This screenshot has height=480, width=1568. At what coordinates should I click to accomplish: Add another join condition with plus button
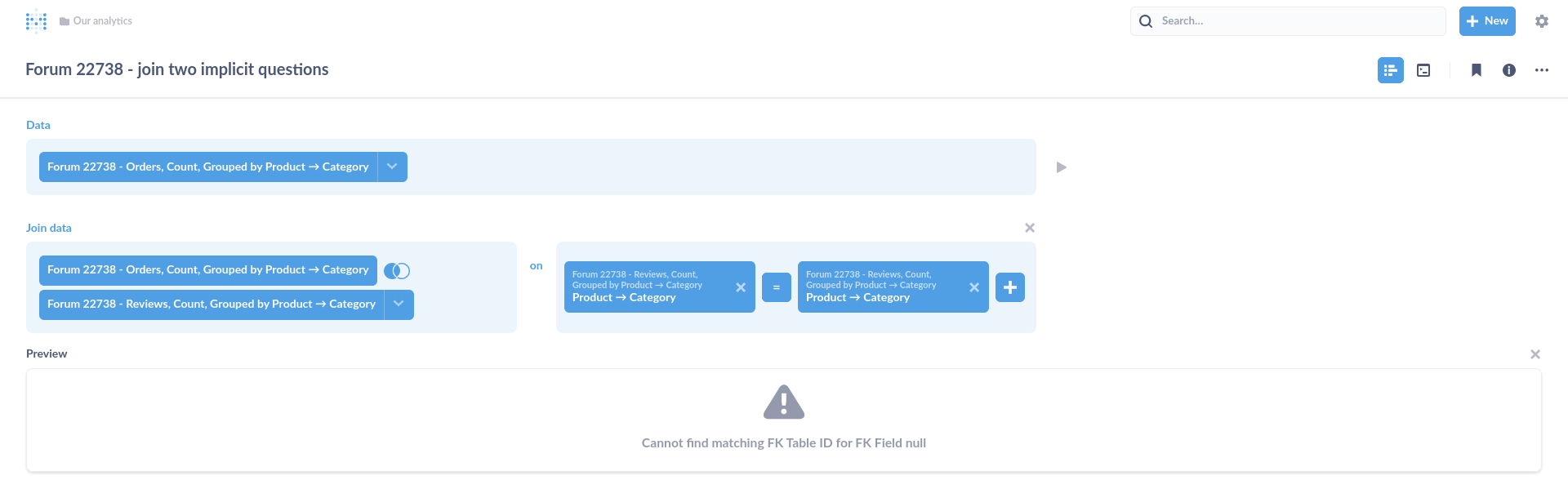coord(1009,287)
